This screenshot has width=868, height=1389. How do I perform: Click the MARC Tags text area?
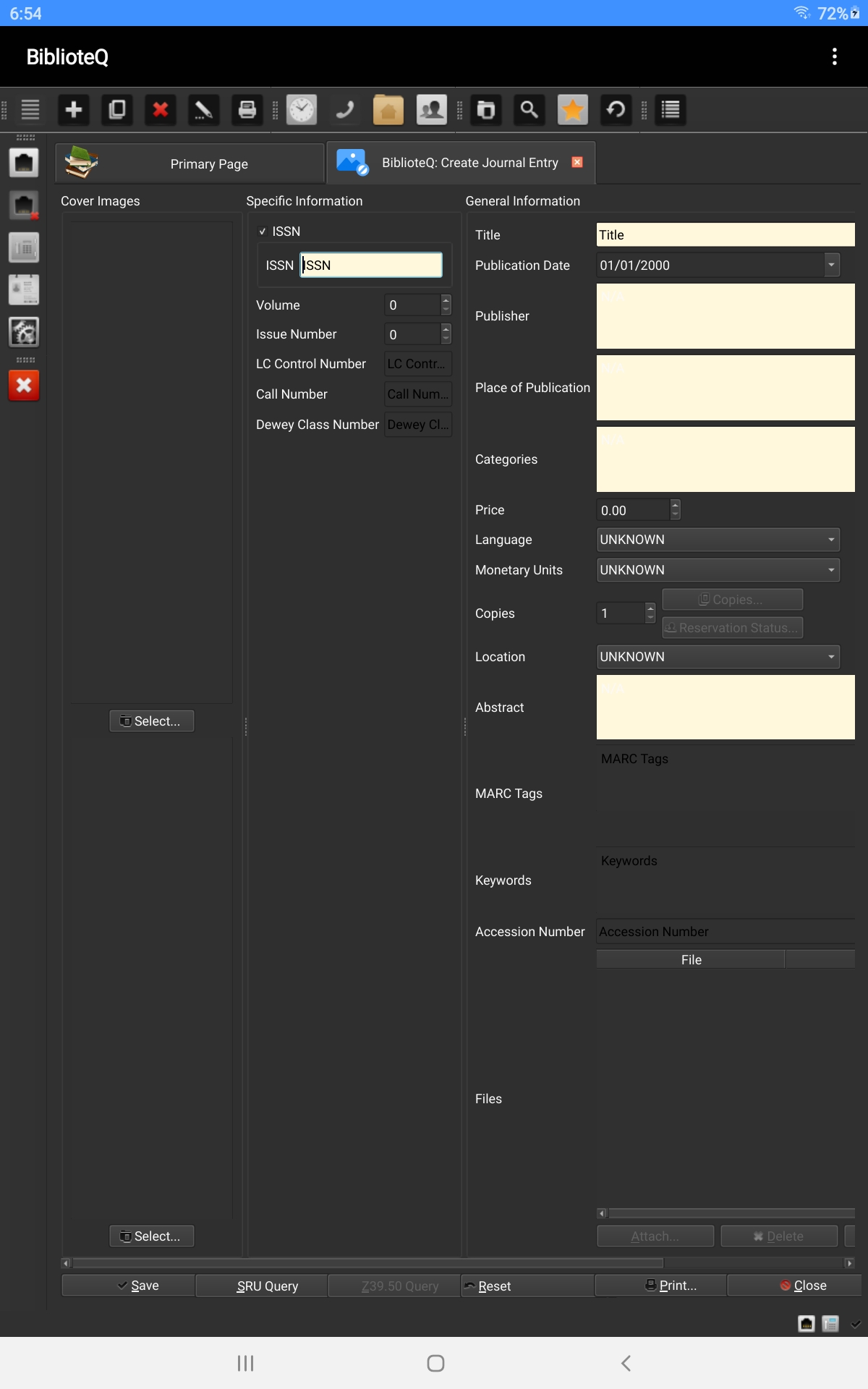click(x=726, y=794)
